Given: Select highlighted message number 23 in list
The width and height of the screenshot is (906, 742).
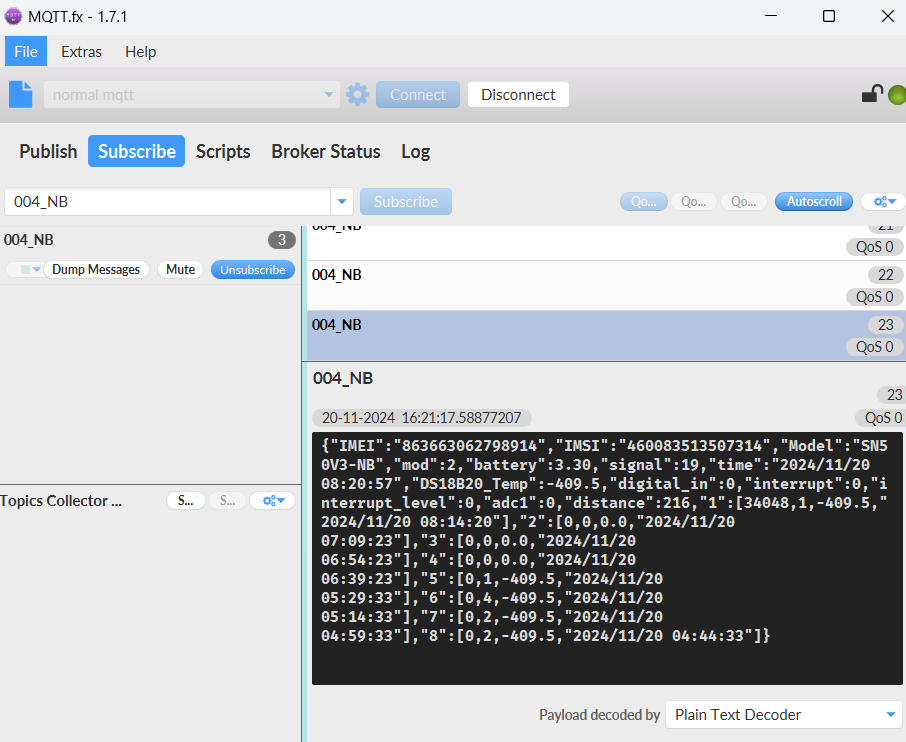Looking at the screenshot, I should click(606, 336).
